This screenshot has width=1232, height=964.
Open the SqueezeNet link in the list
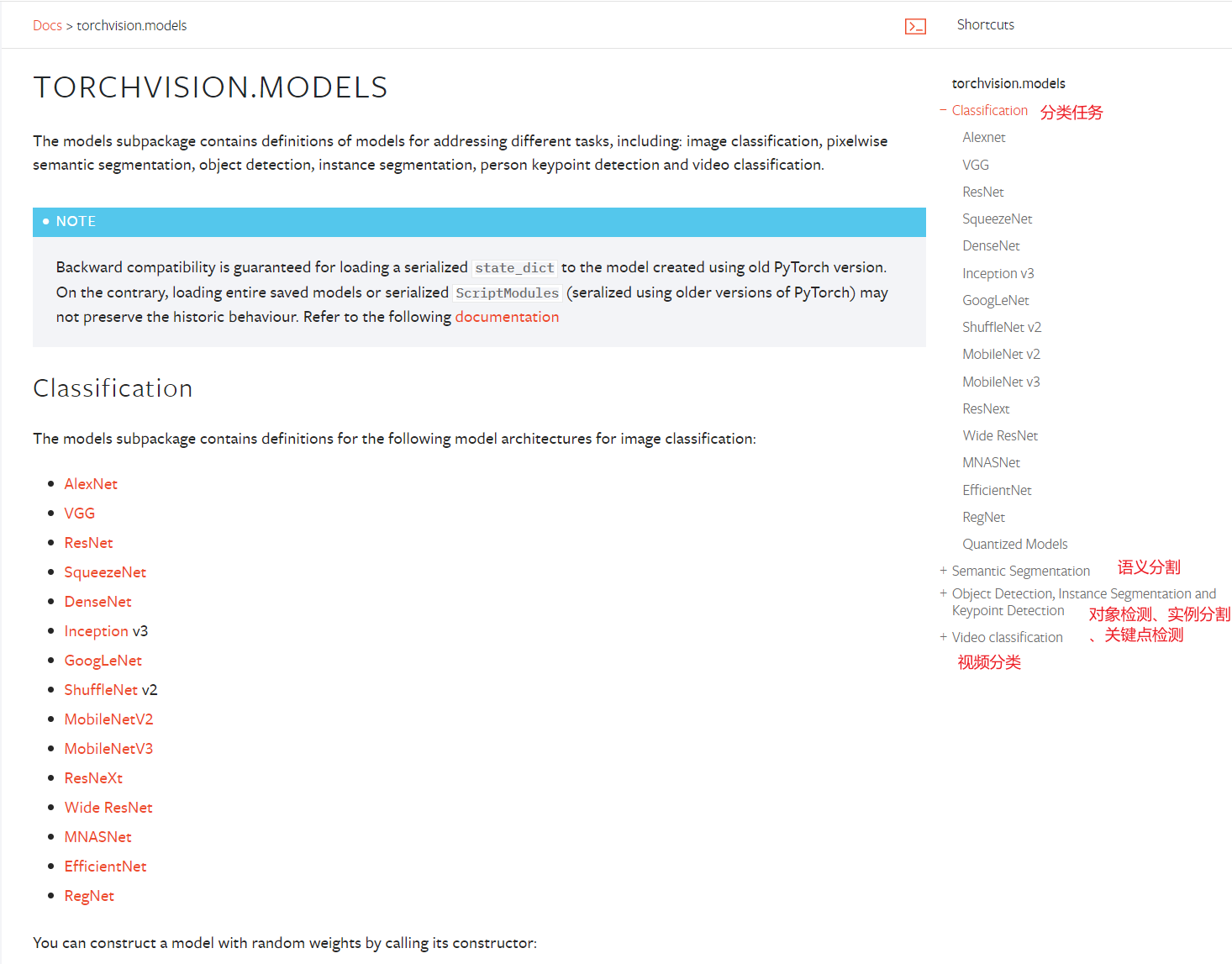click(x=105, y=572)
